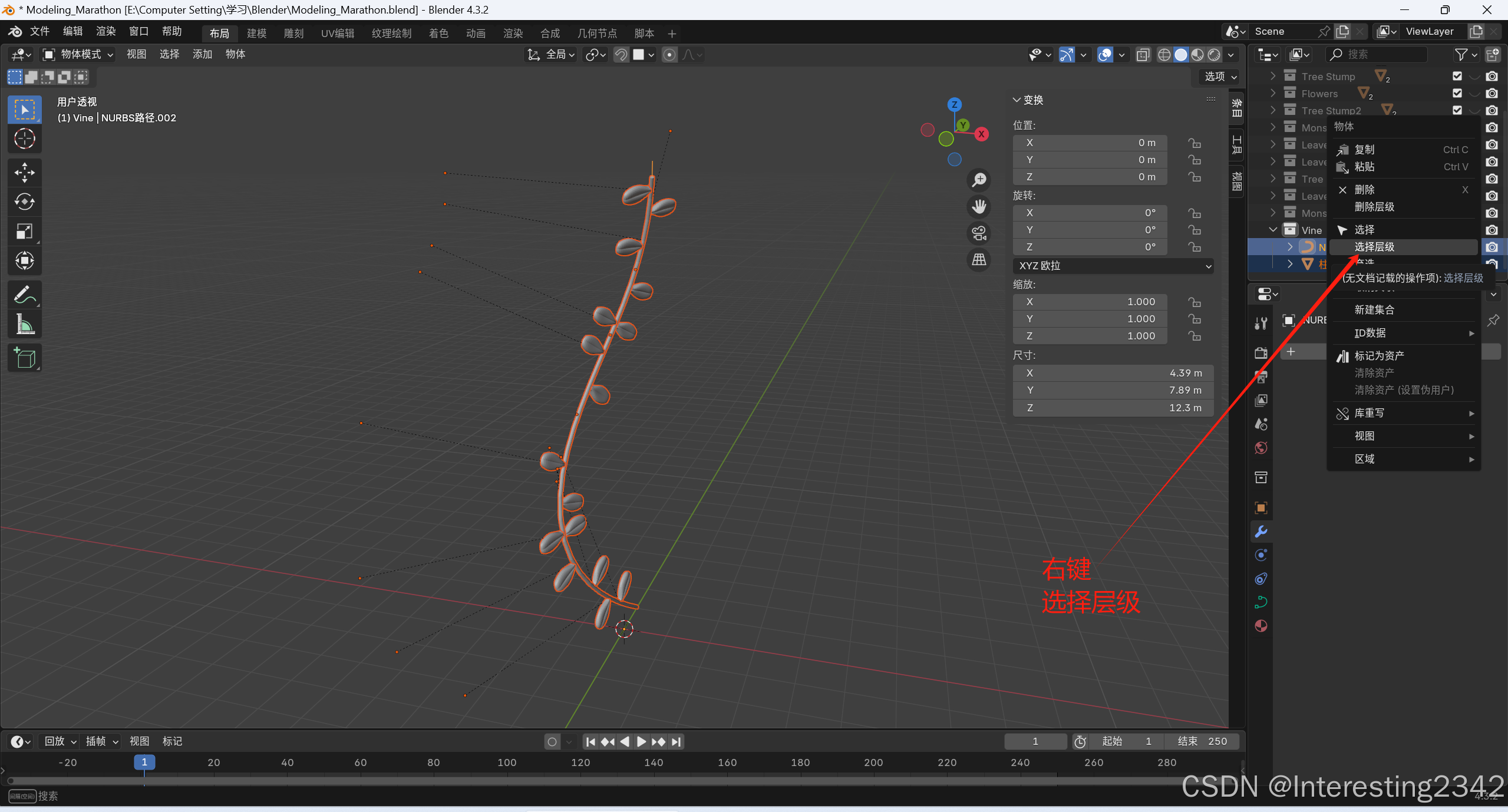
Task: Collapse the Vine collection
Action: pos(1273,230)
